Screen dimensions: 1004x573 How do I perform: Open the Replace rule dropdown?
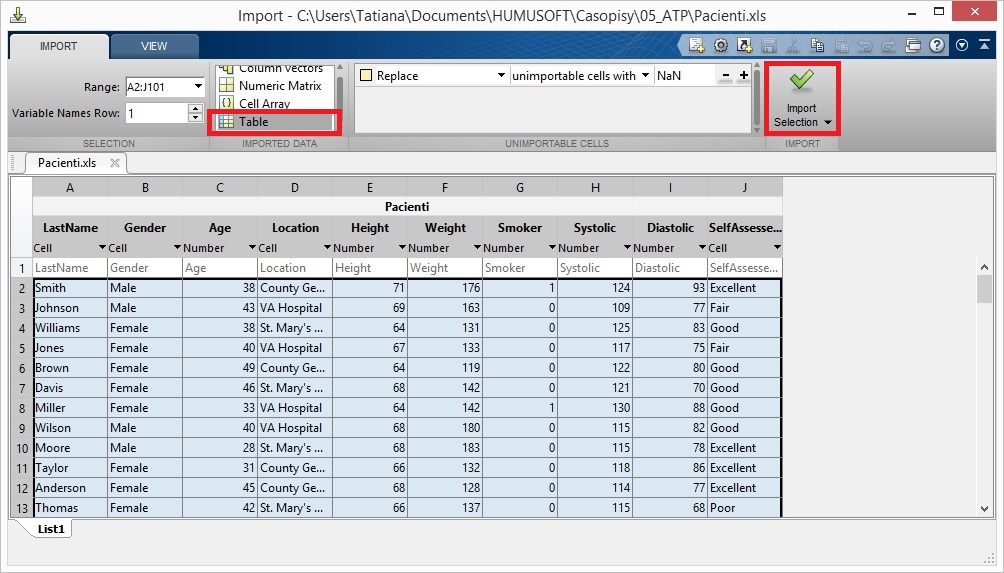pyautogui.click(x=501, y=76)
